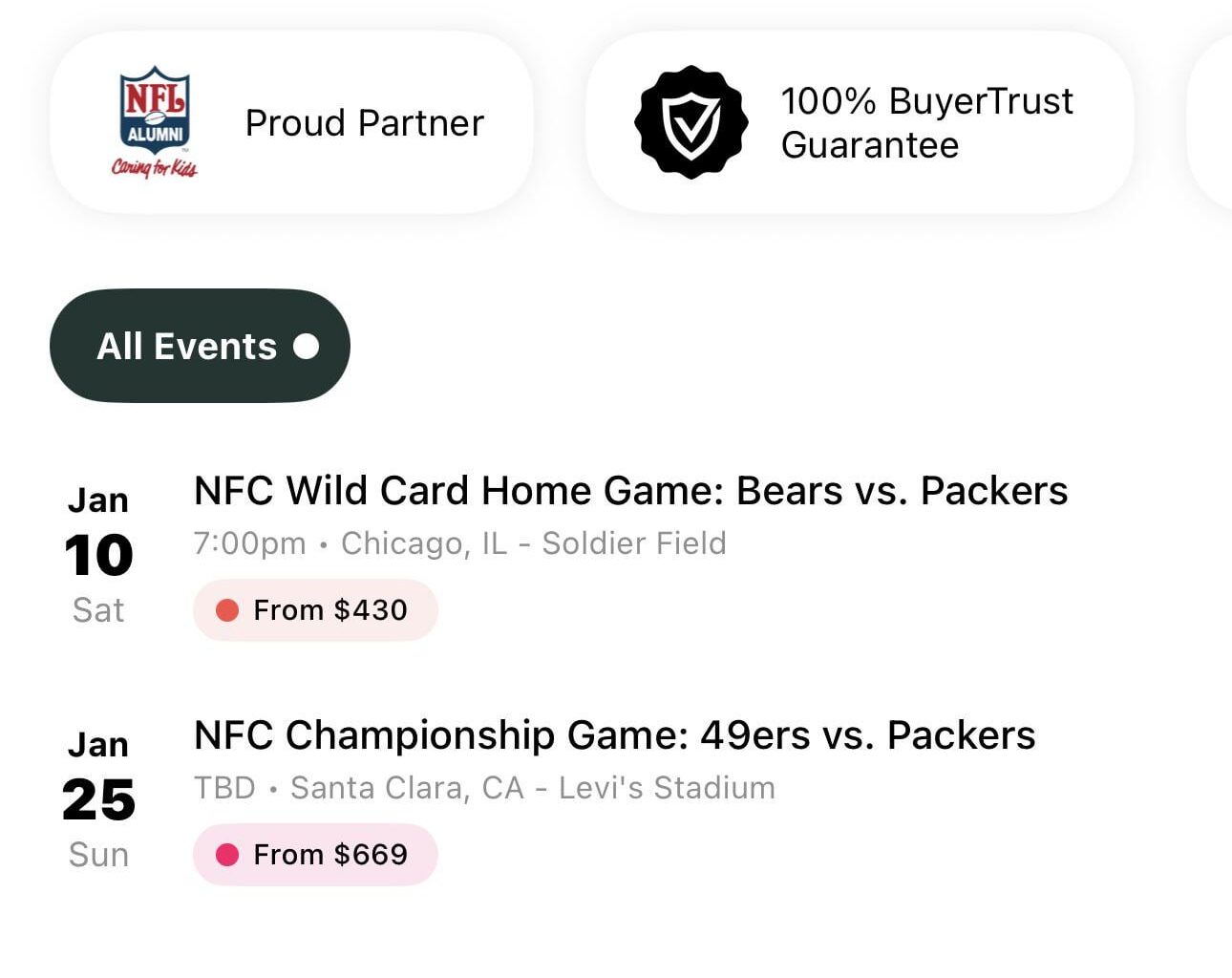The image size is (1232, 978).
Task: Click the BuyerTrust checkmark shield badge
Action: (x=690, y=122)
